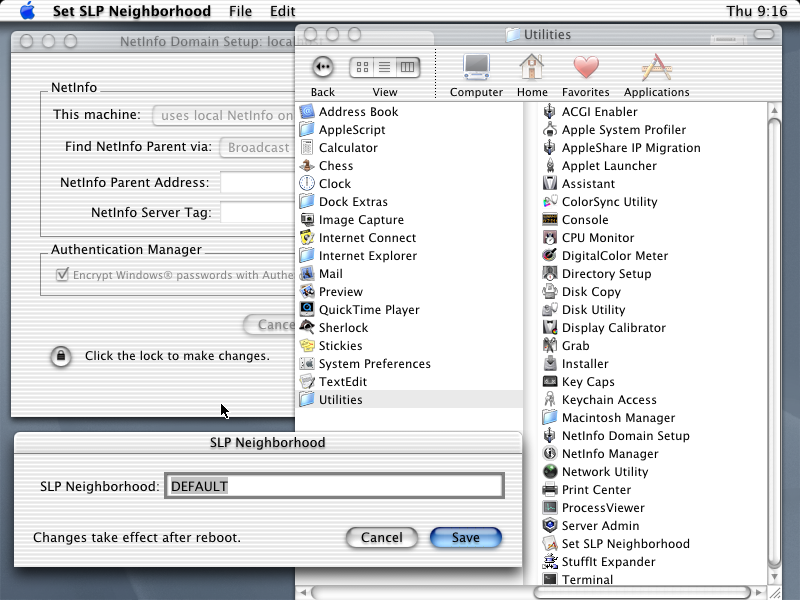
Task: Select the Mail application icon
Action: coord(307,273)
